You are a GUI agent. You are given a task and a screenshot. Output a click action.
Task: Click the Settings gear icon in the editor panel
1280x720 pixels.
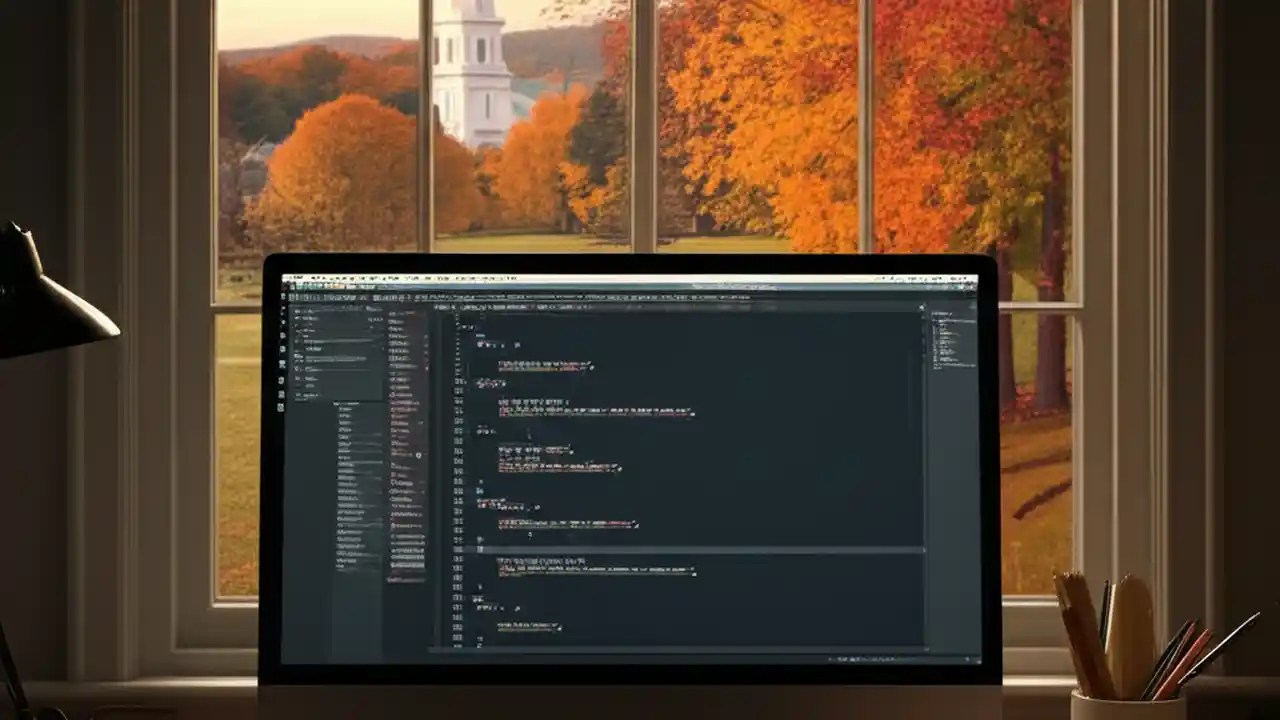coord(920,307)
